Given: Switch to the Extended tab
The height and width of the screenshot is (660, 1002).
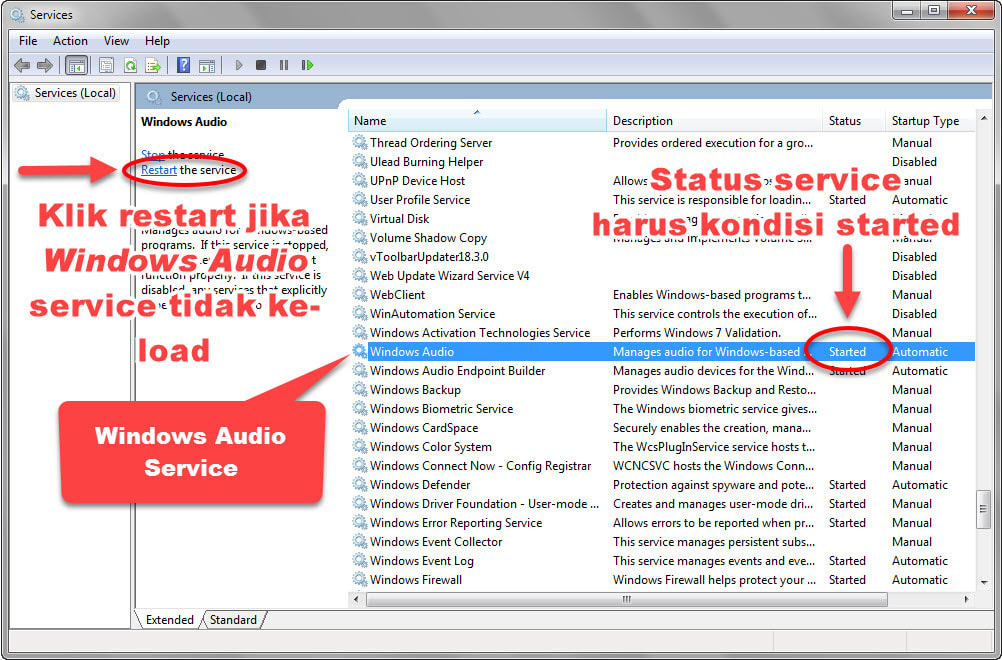Looking at the screenshot, I should point(169,620).
